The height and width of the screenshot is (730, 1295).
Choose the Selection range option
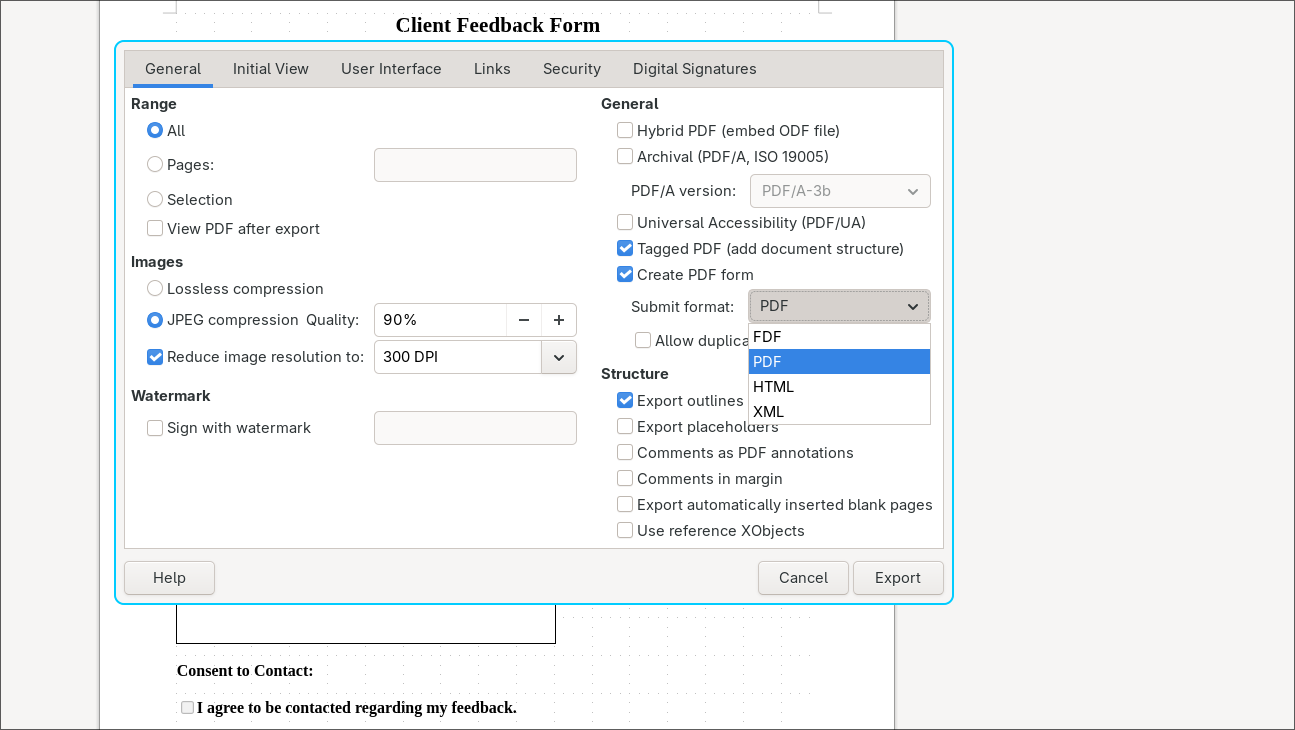(155, 199)
